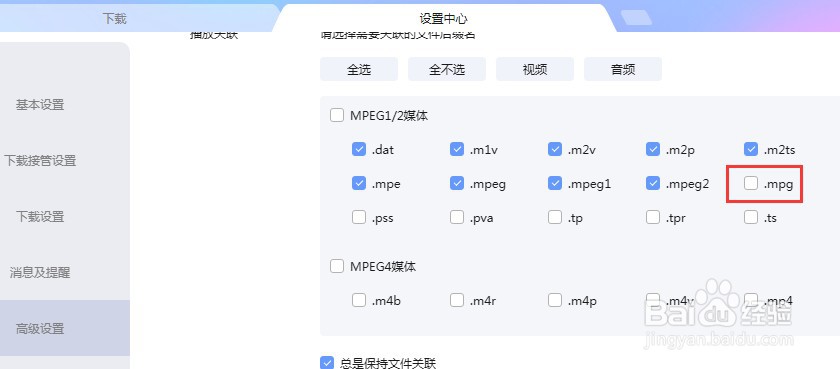Viewport: 840px width, 369px height.
Task: Uncheck the .mpeg1 checkbox
Action: pos(555,184)
